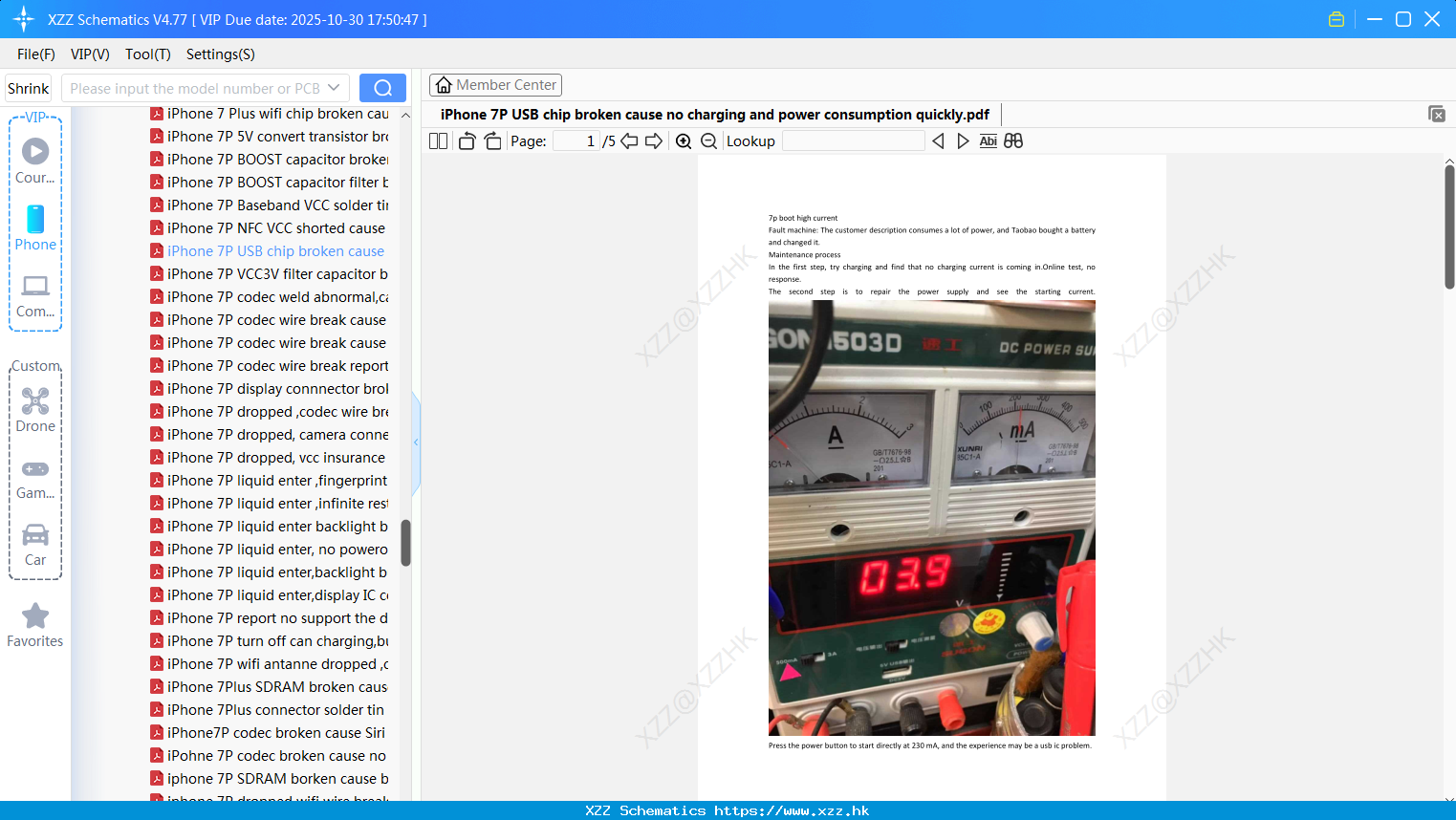1456x820 pixels.
Task: Click the file list scroll up arrow
Action: [x=405, y=115]
